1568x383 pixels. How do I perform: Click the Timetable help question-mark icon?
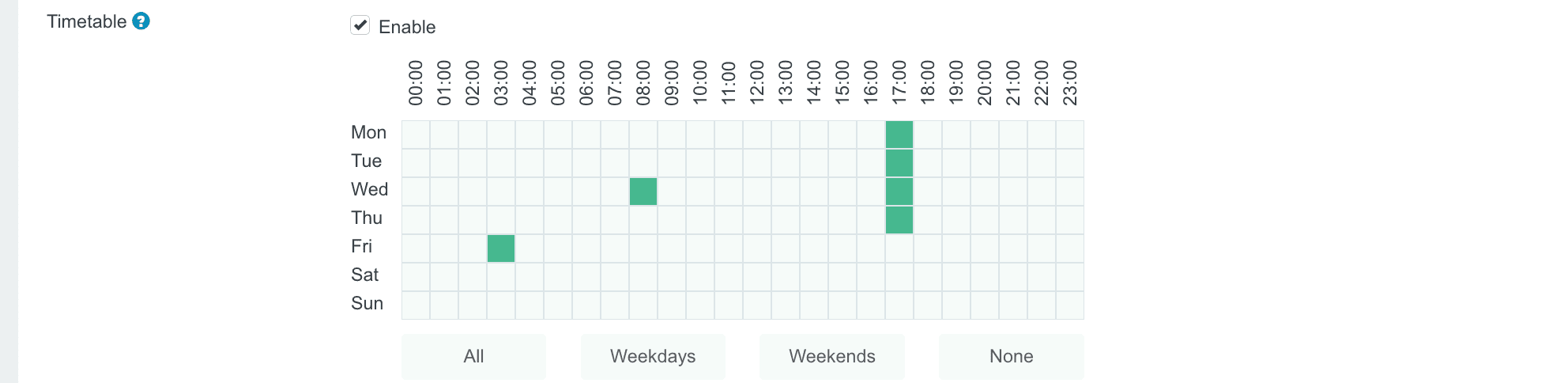(x=141, y=21)
